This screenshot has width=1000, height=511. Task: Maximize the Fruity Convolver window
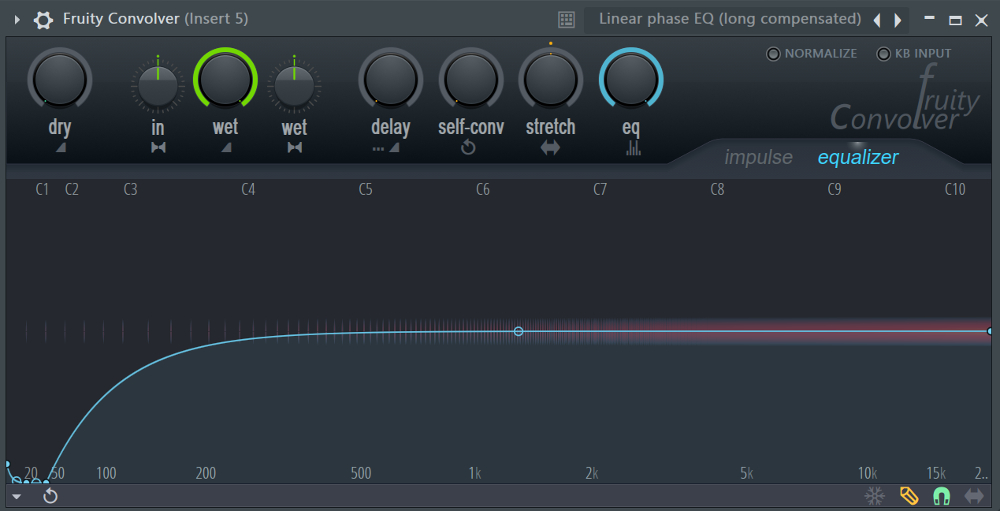[955, 20]
